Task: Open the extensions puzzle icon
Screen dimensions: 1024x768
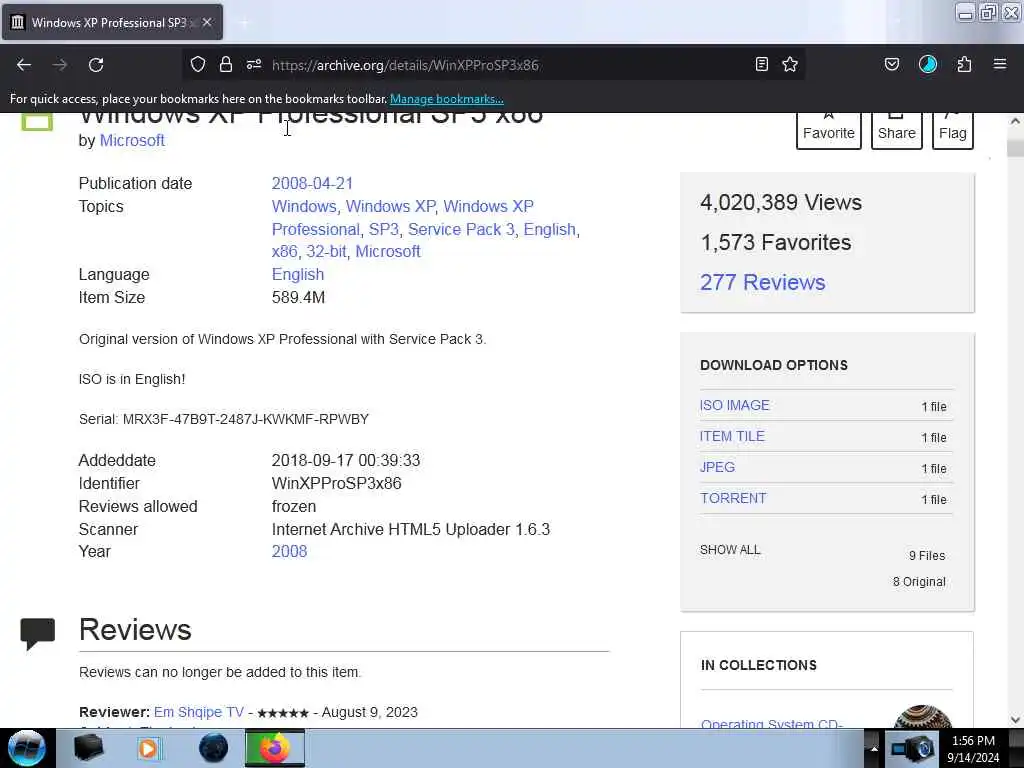Action: [x=964, y=64]
